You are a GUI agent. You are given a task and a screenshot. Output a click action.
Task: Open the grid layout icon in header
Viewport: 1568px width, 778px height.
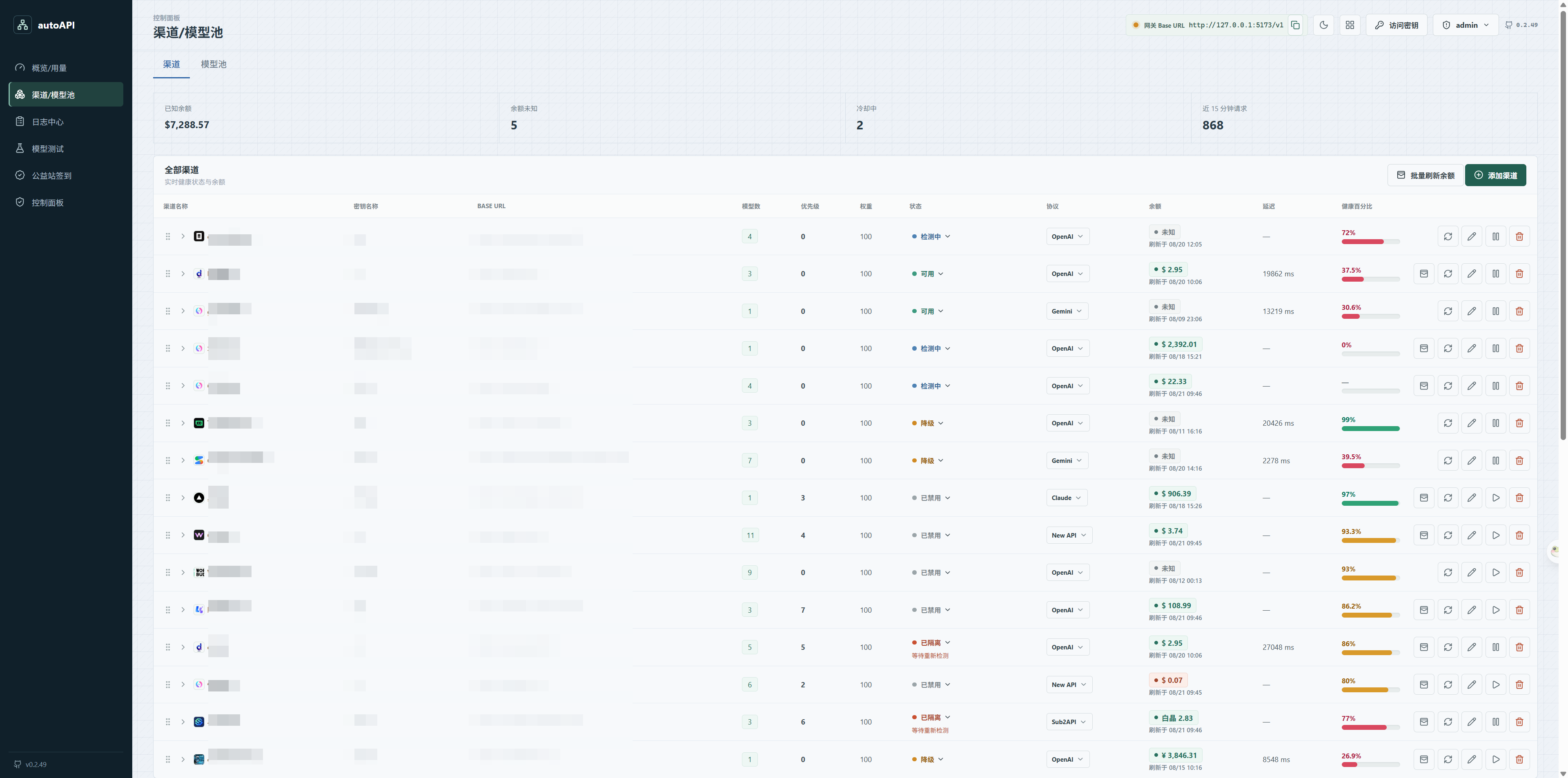[x=1350, y=25]
